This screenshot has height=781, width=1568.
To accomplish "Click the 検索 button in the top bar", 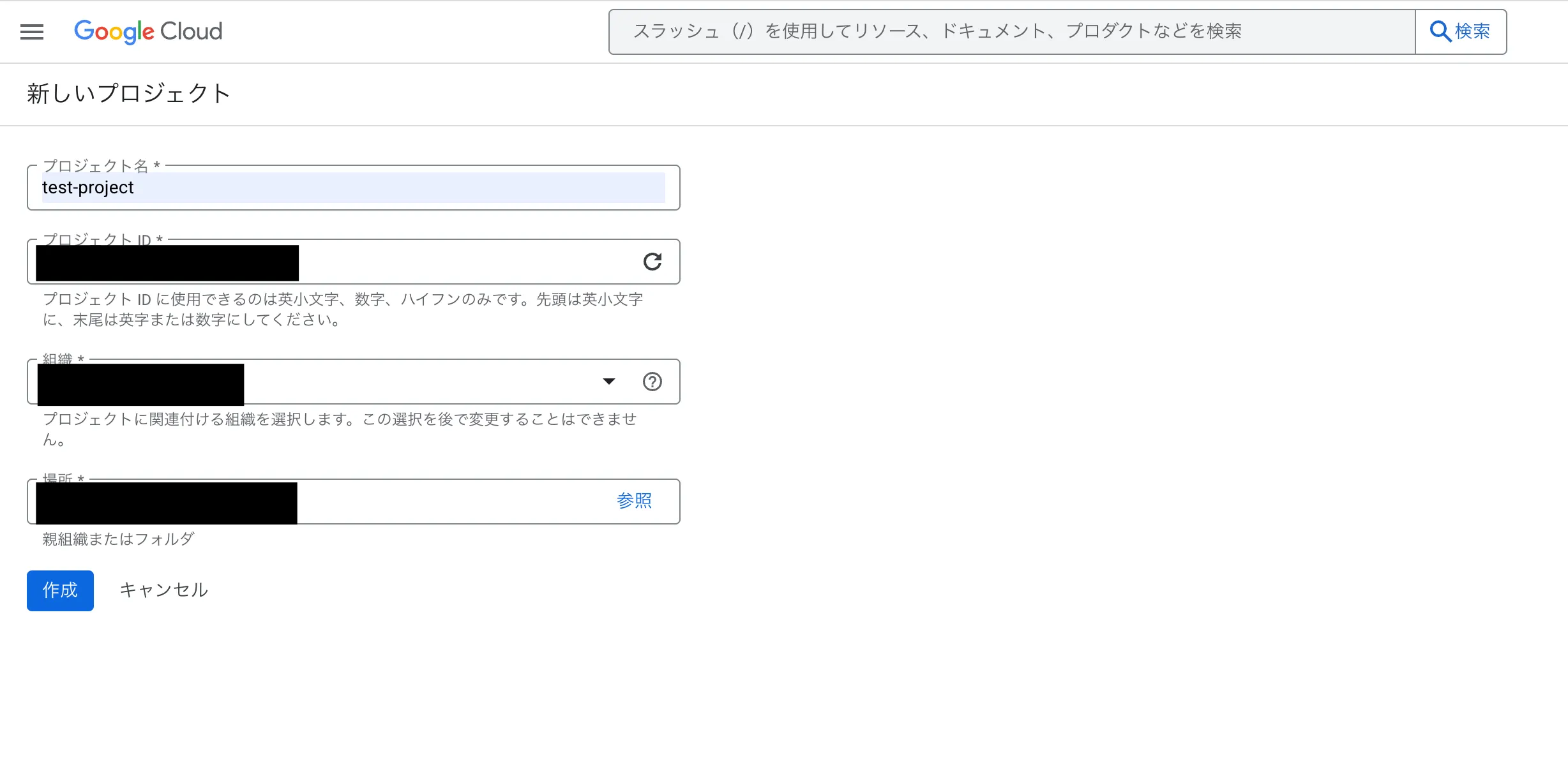I will click(x=1461, y=31).
